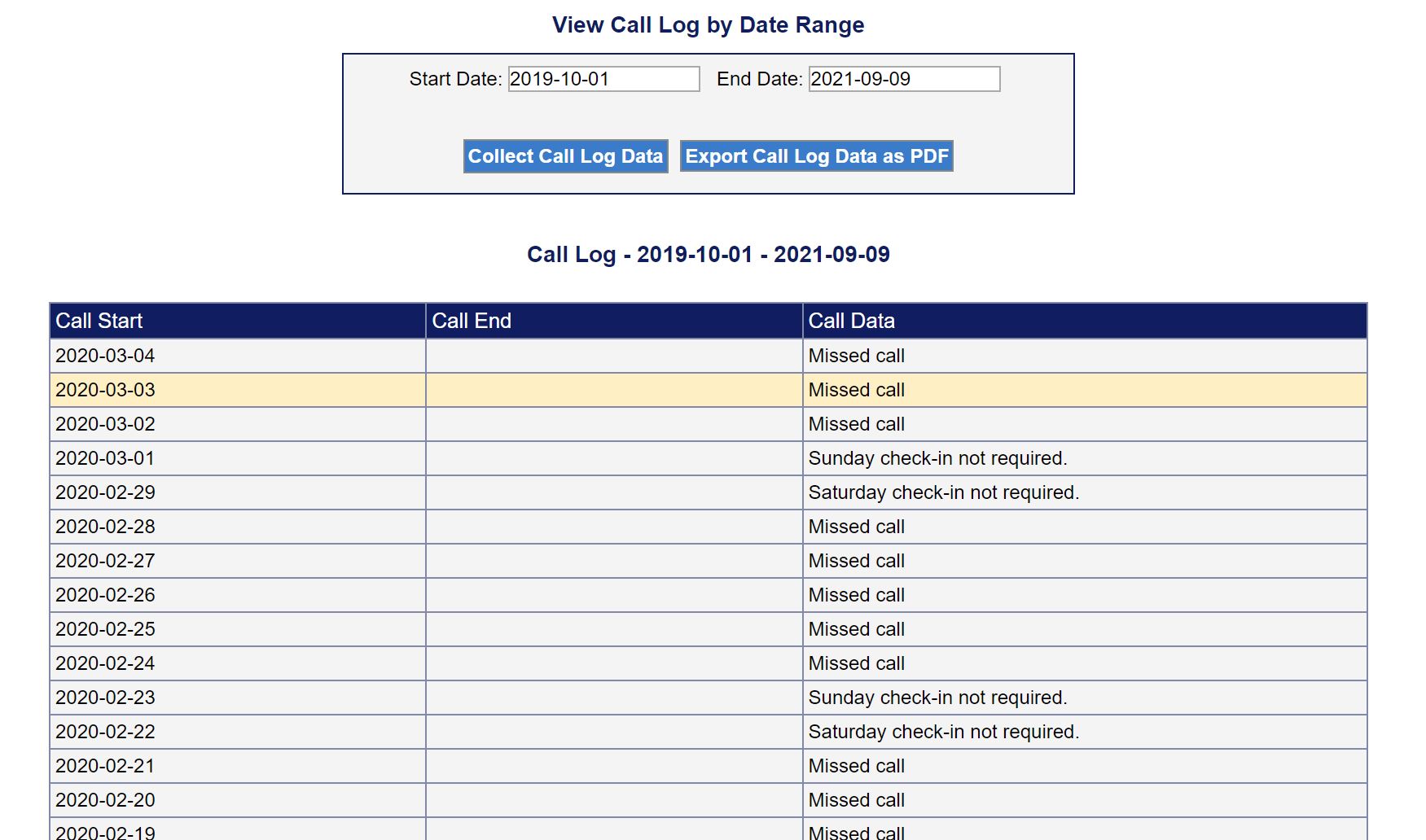Click Saturday check-in entry for 2020-02-29

(943, 492)
